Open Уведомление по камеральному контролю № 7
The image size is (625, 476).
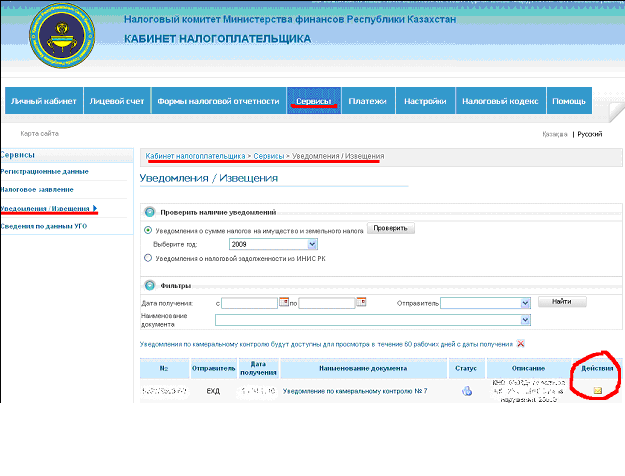[355, 391]
